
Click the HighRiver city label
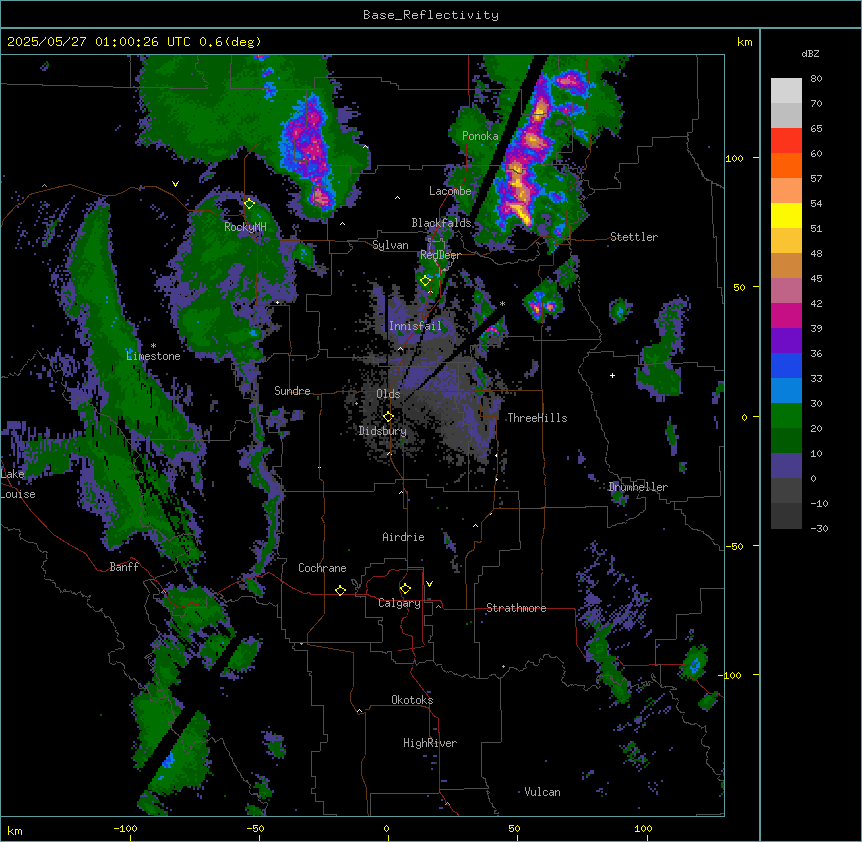[430, 743]
